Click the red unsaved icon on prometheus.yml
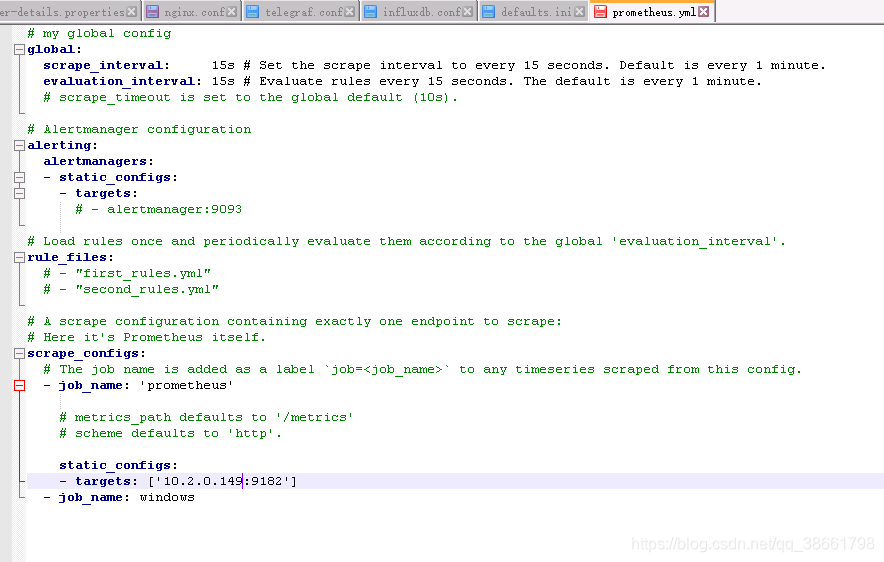 [600, 12]
